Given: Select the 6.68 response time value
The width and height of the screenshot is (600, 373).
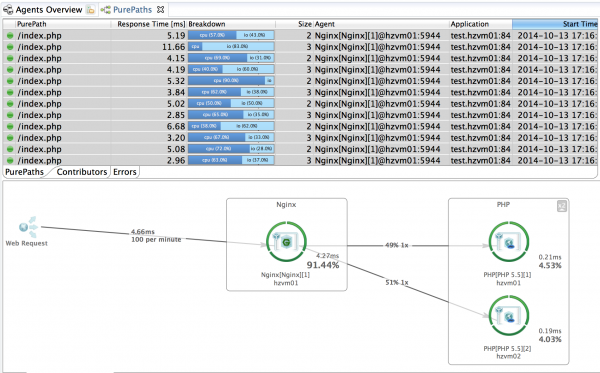Looking at the screenshot, I should tap(176, 127).
